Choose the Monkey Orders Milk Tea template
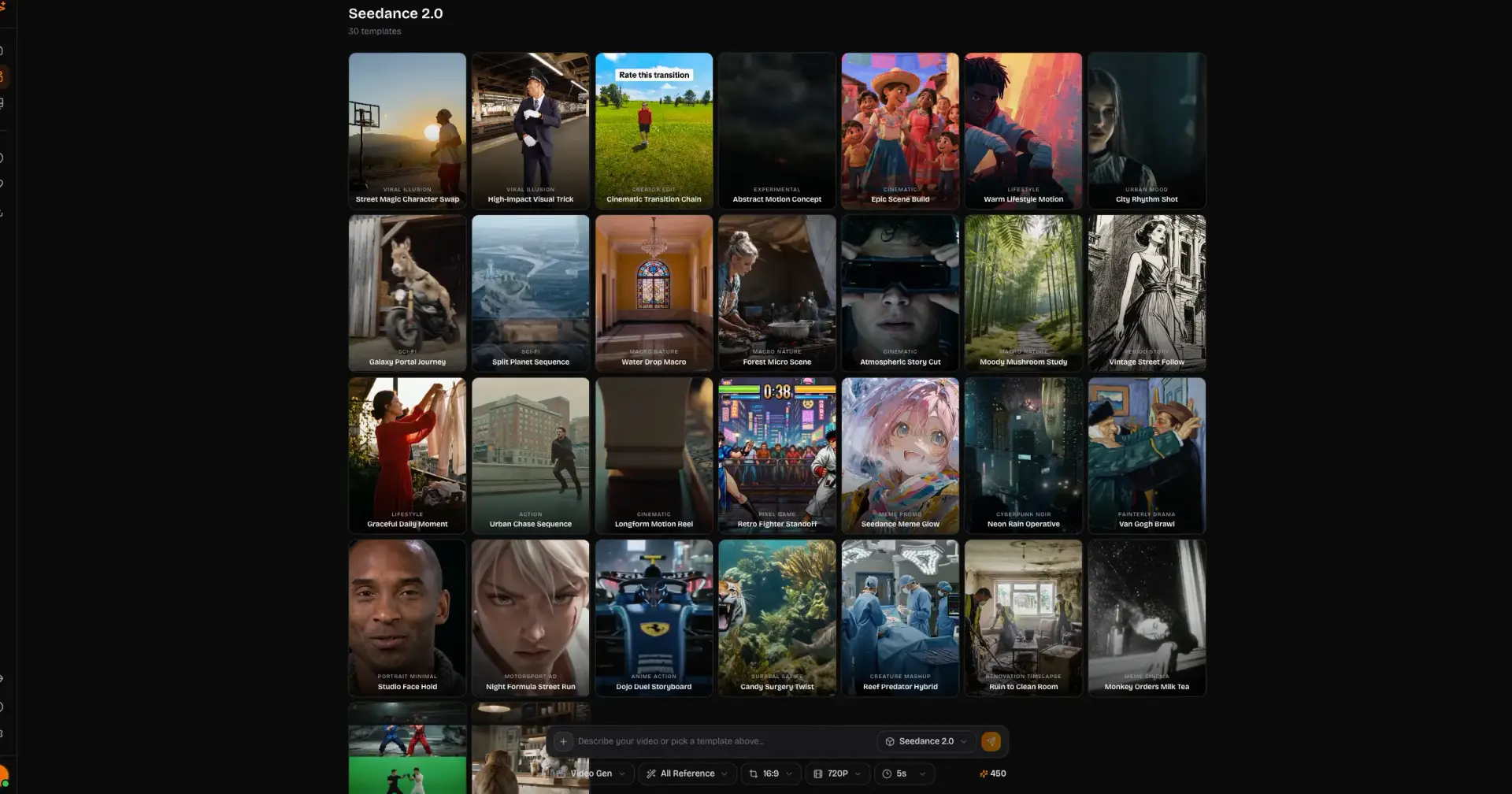This screenshot has width=1512, height=794. tap(1146, 618)
